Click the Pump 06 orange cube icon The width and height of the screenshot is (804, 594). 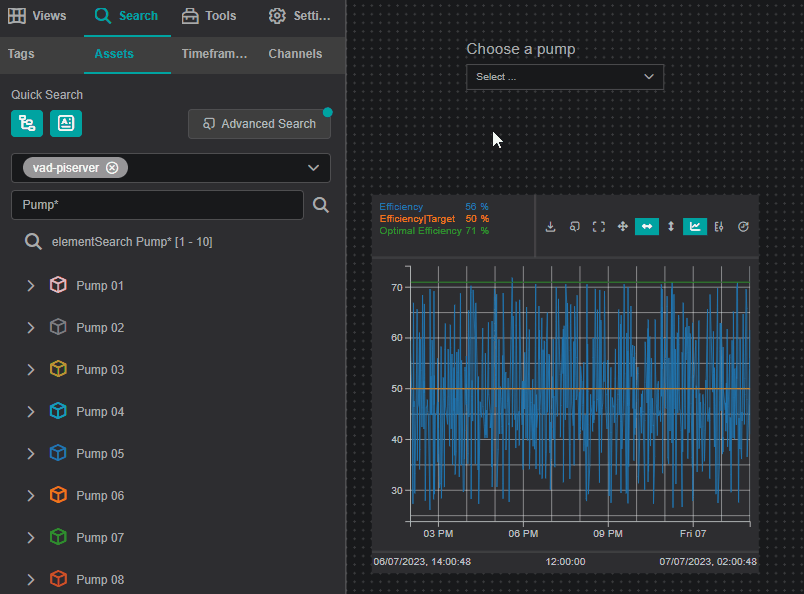click(x=58, y=496)
